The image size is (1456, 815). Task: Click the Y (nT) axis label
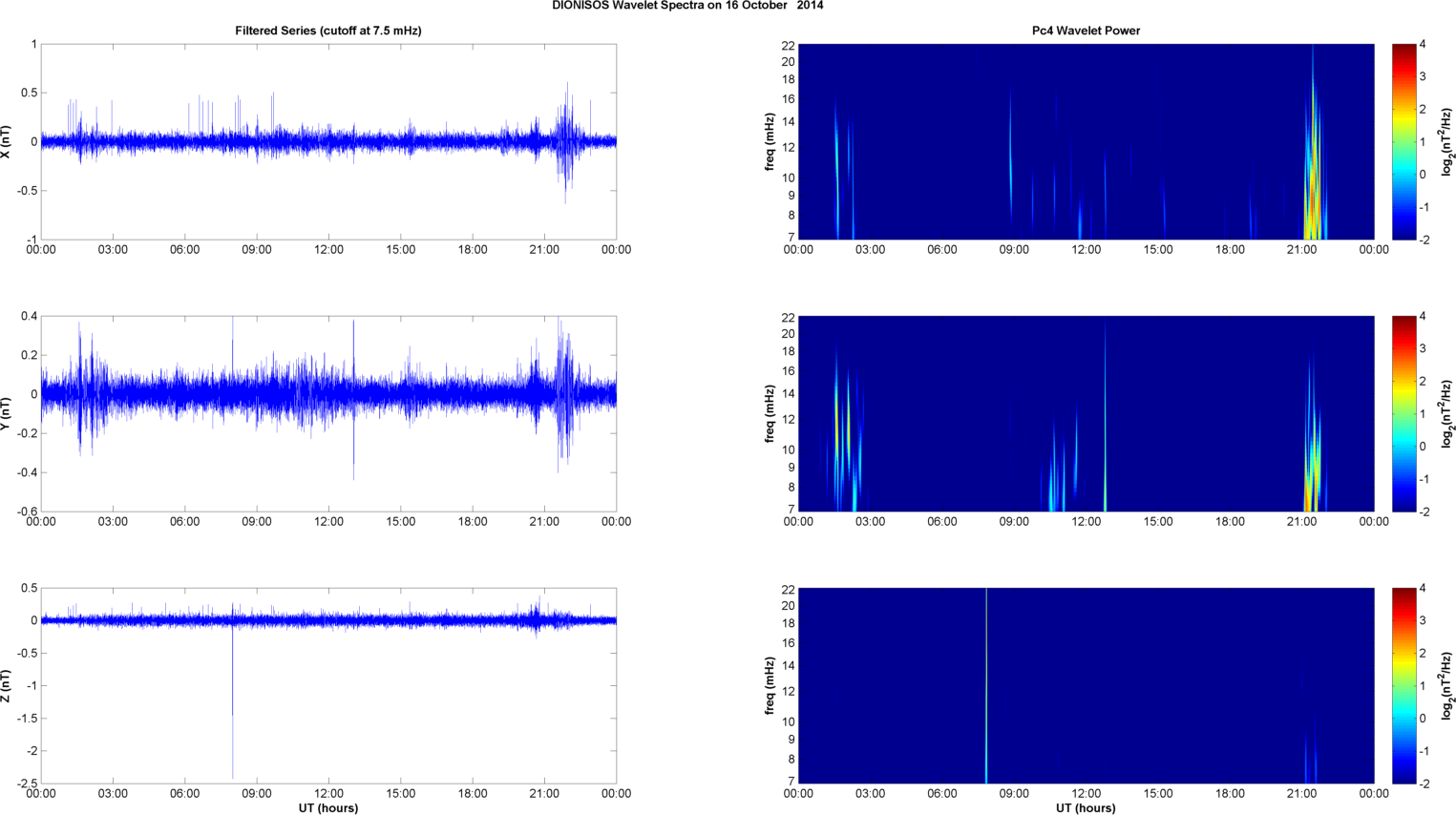pyautogui.click(x=8, y=413)
